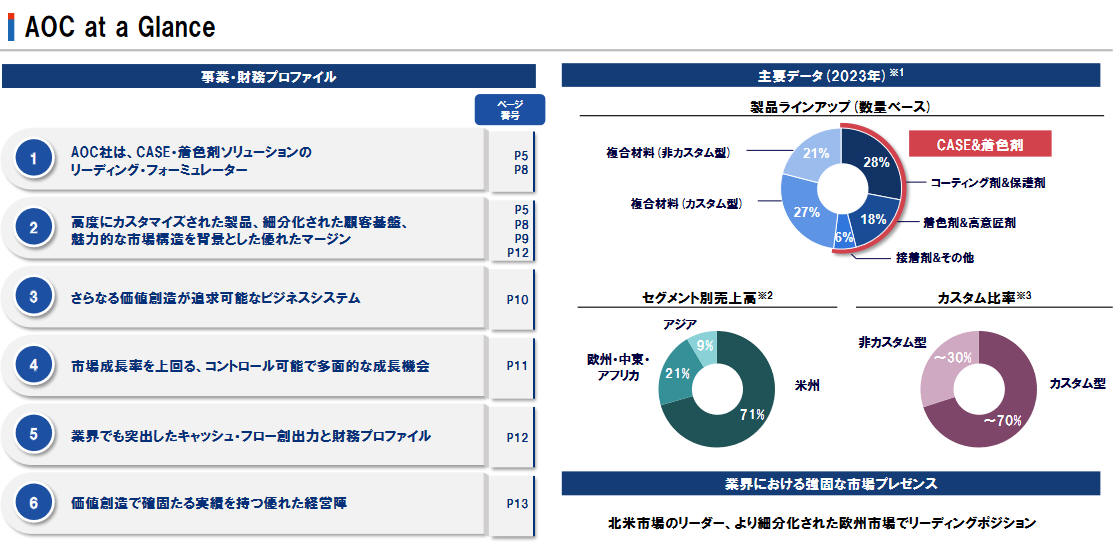The image size is (1120, 546).
Task: Click the red CASE&着色剤 label
Action: pyautogui.click(x=980, y=144)
